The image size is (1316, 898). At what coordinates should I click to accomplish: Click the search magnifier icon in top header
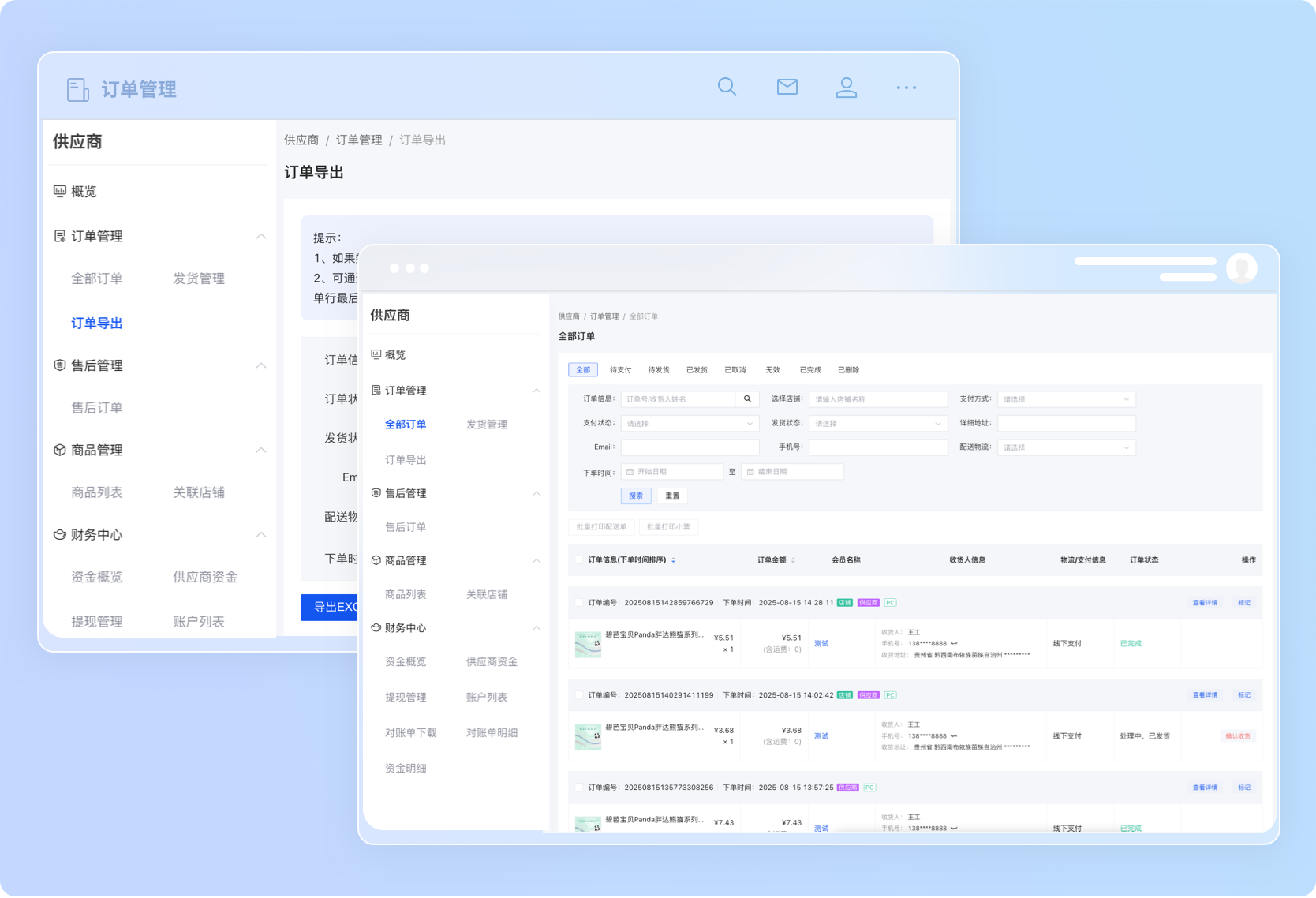[727, 87]
